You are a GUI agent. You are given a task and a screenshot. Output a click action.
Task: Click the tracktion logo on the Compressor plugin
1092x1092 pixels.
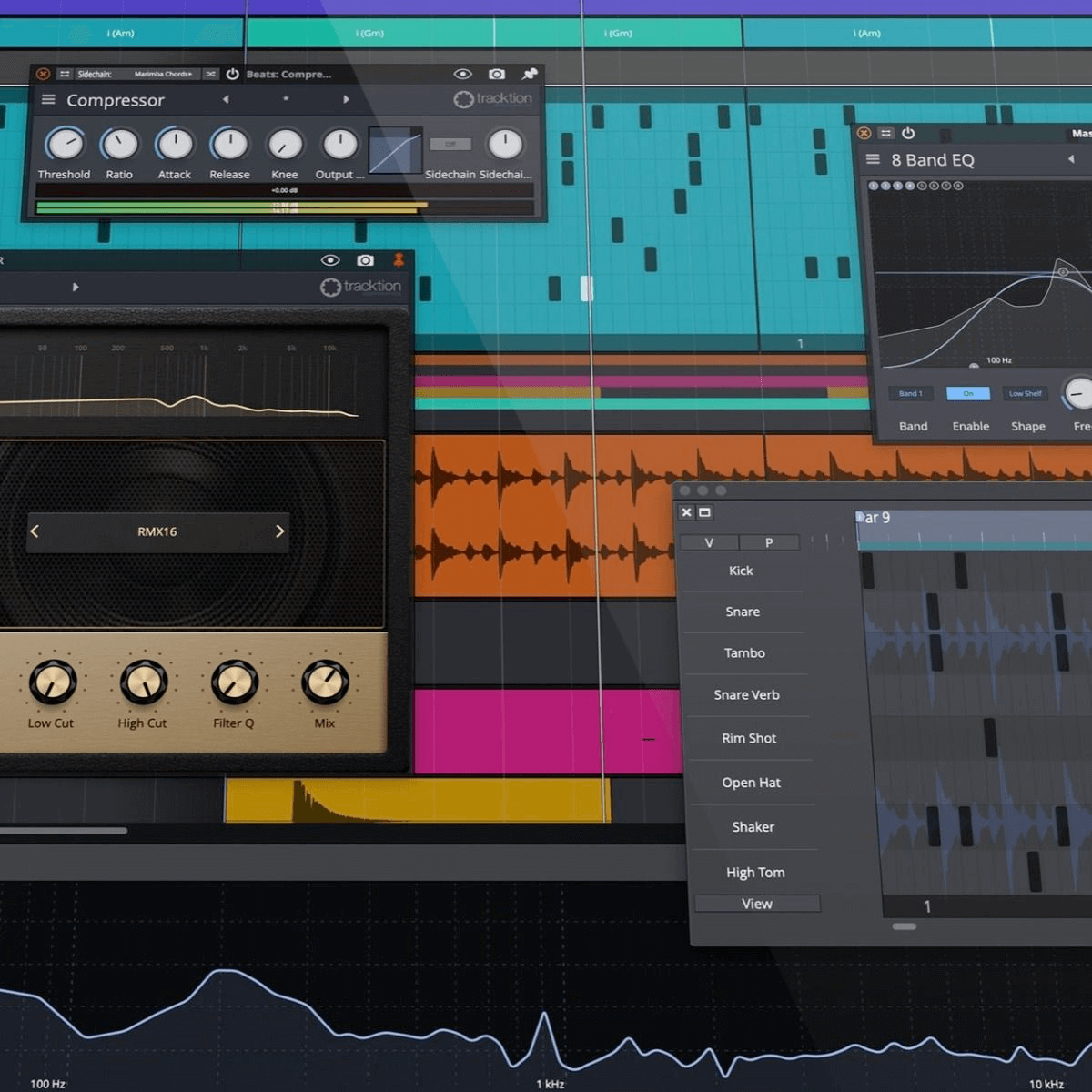click(x=491, y=100)
